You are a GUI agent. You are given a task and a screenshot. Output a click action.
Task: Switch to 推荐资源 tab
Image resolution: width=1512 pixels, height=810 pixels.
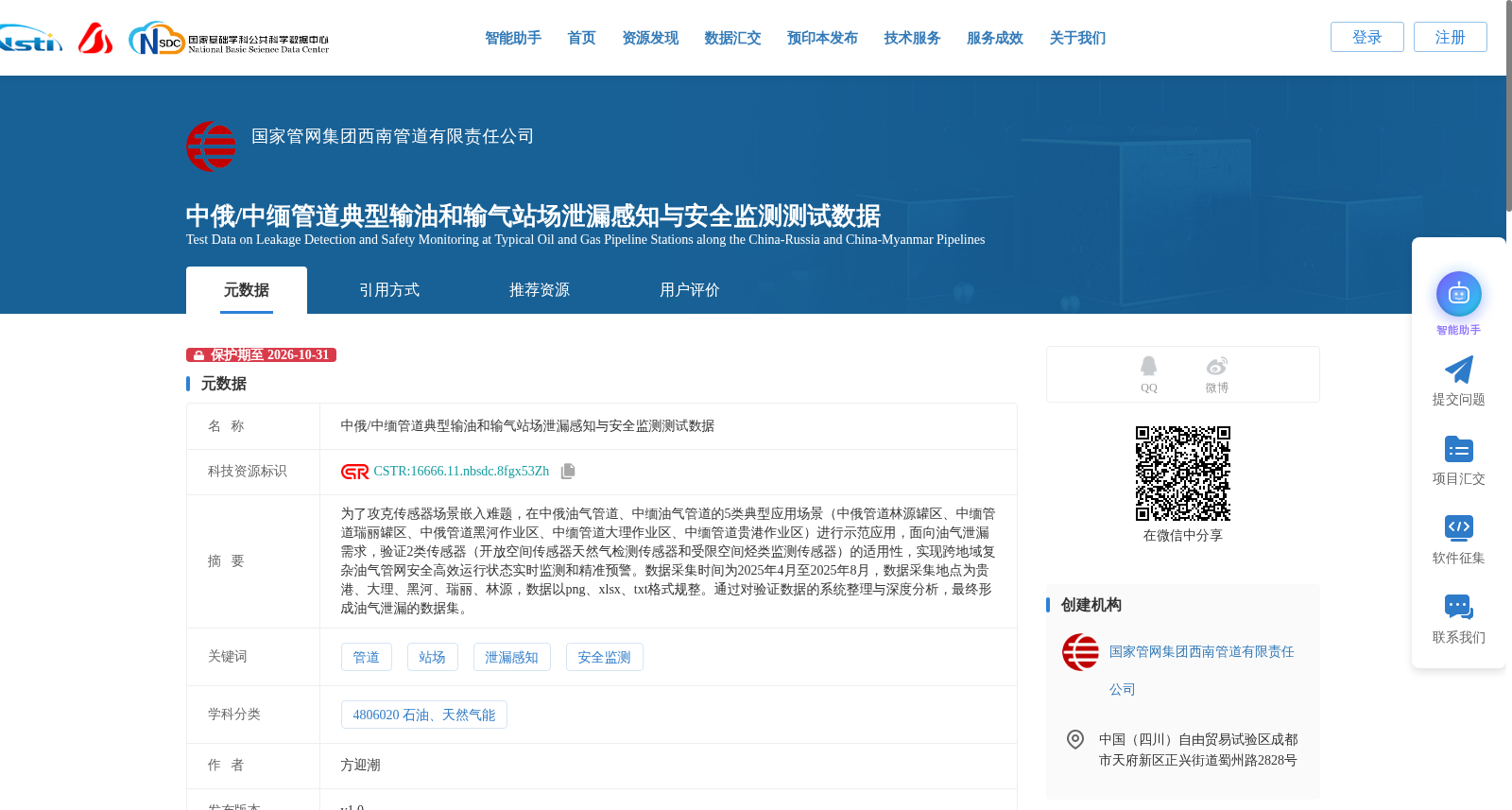coord(540,290)
